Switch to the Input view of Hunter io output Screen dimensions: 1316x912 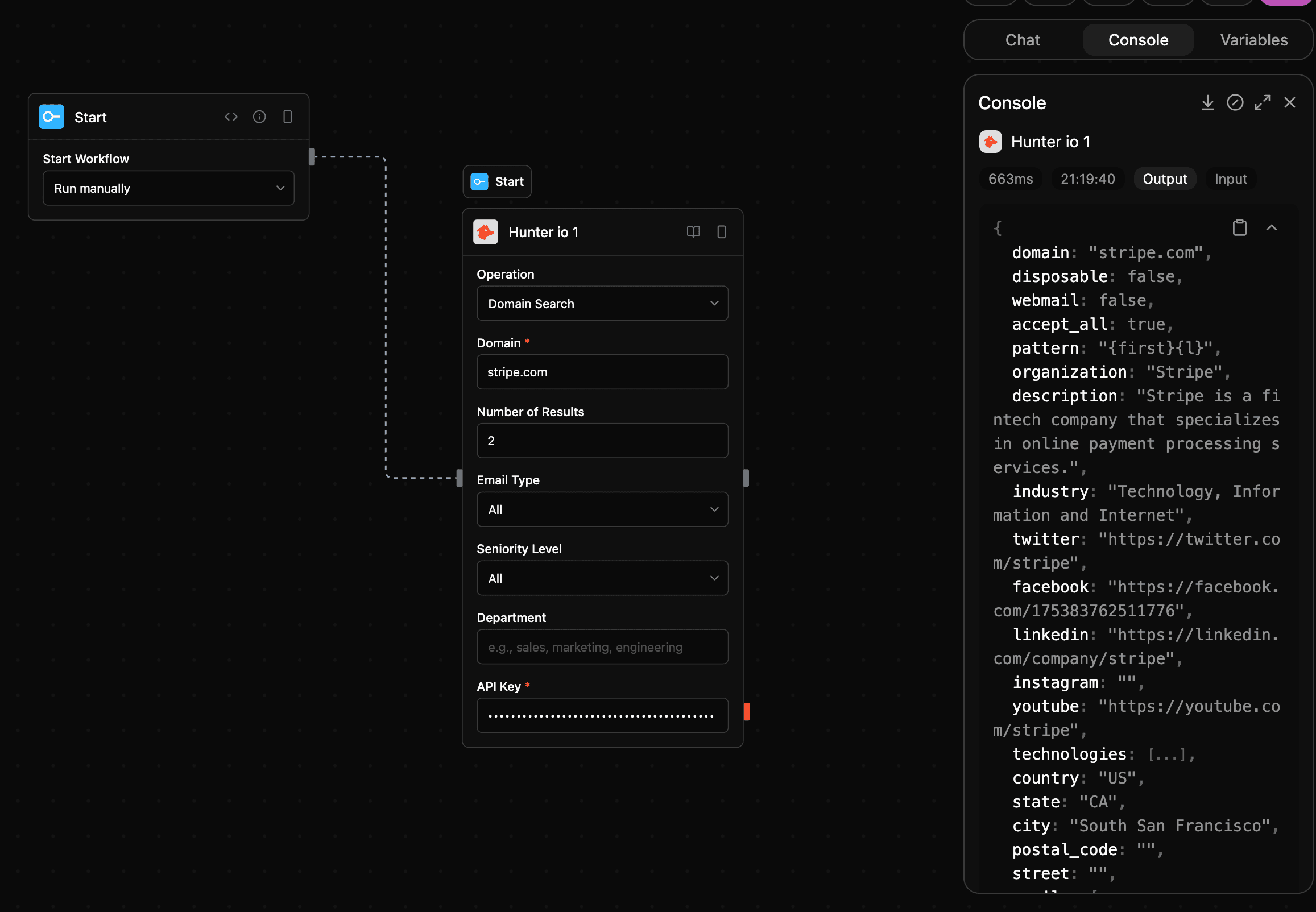(x=1230, y=179)
